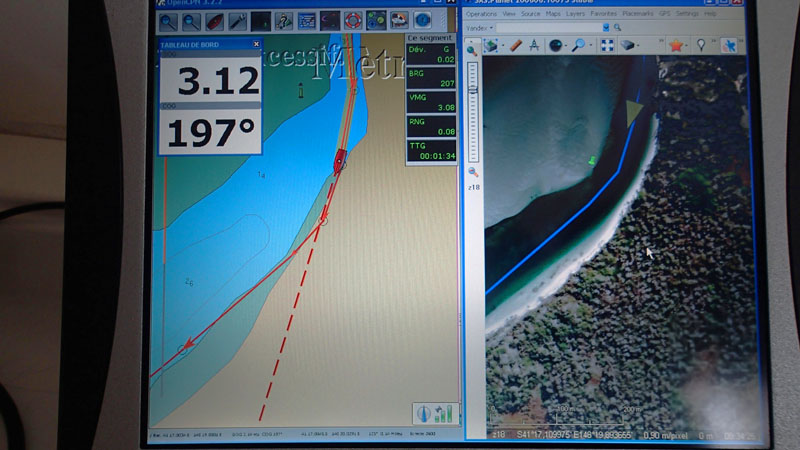Open OpenCPN settings with the wrench icon
This screenshot has width=800, height=450.
(237, 22)
